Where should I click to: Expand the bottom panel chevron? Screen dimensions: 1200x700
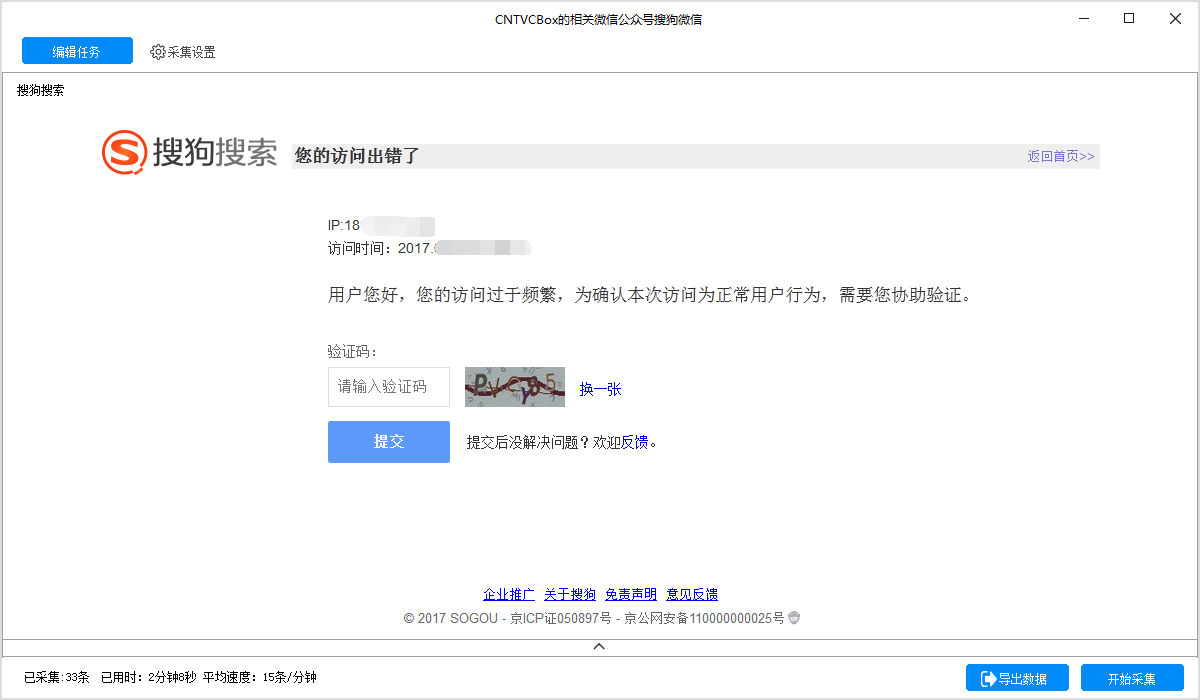click(599, 646)
